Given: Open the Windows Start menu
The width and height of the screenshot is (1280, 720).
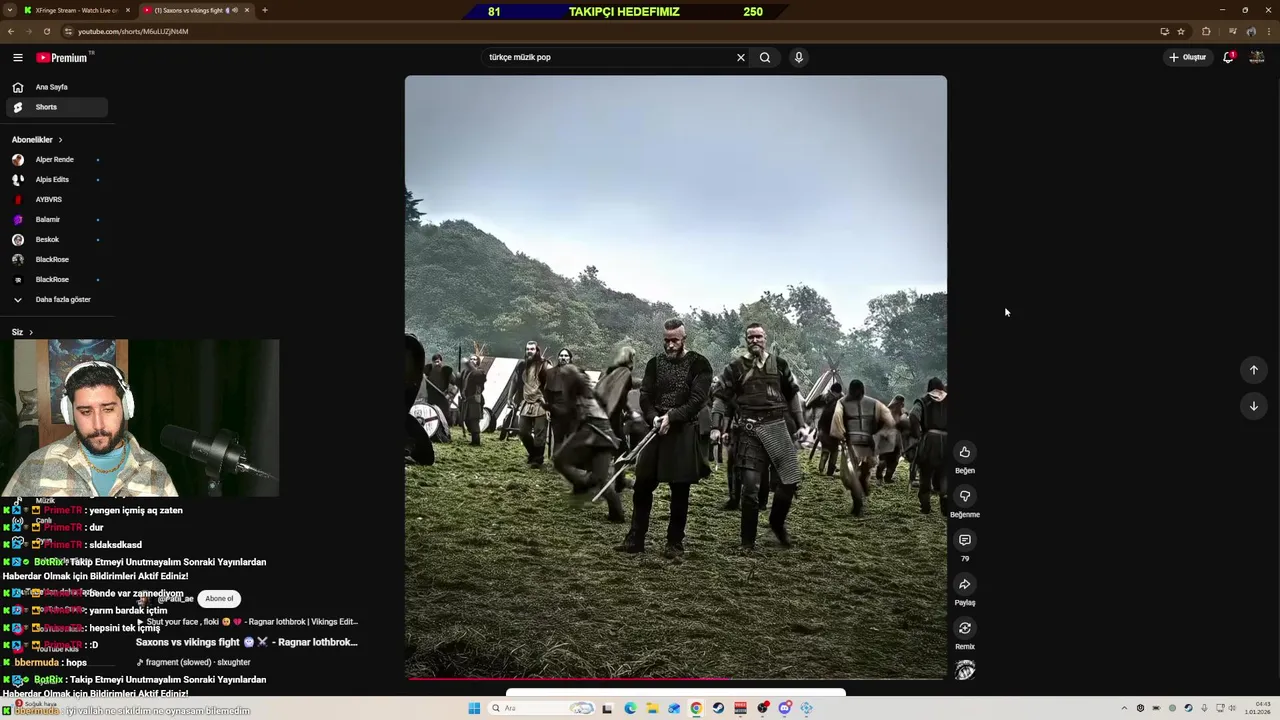Looking at the screenshot, I should click(x=474, y=708).
